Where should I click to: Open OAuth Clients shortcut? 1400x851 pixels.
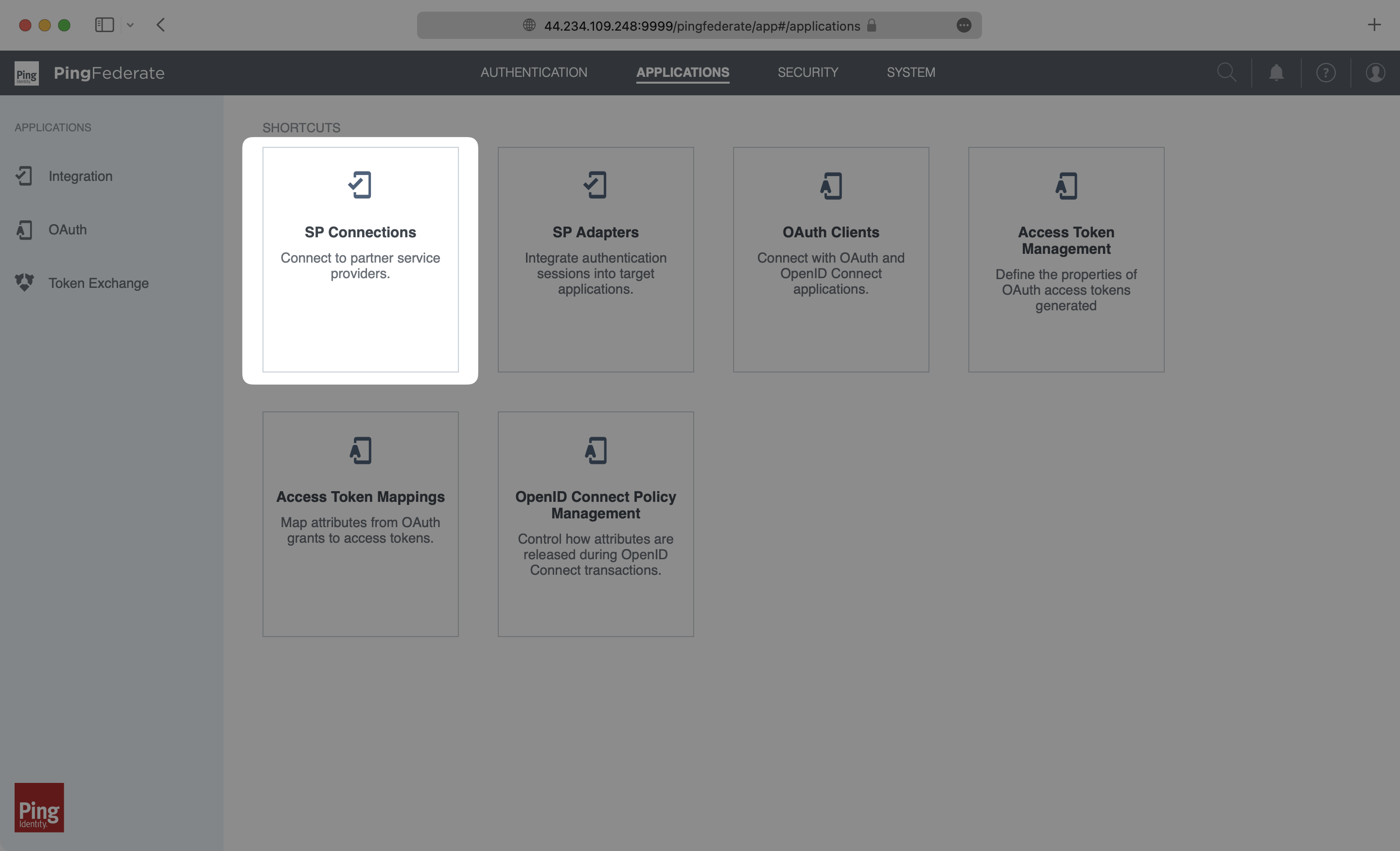click(831, 259)
